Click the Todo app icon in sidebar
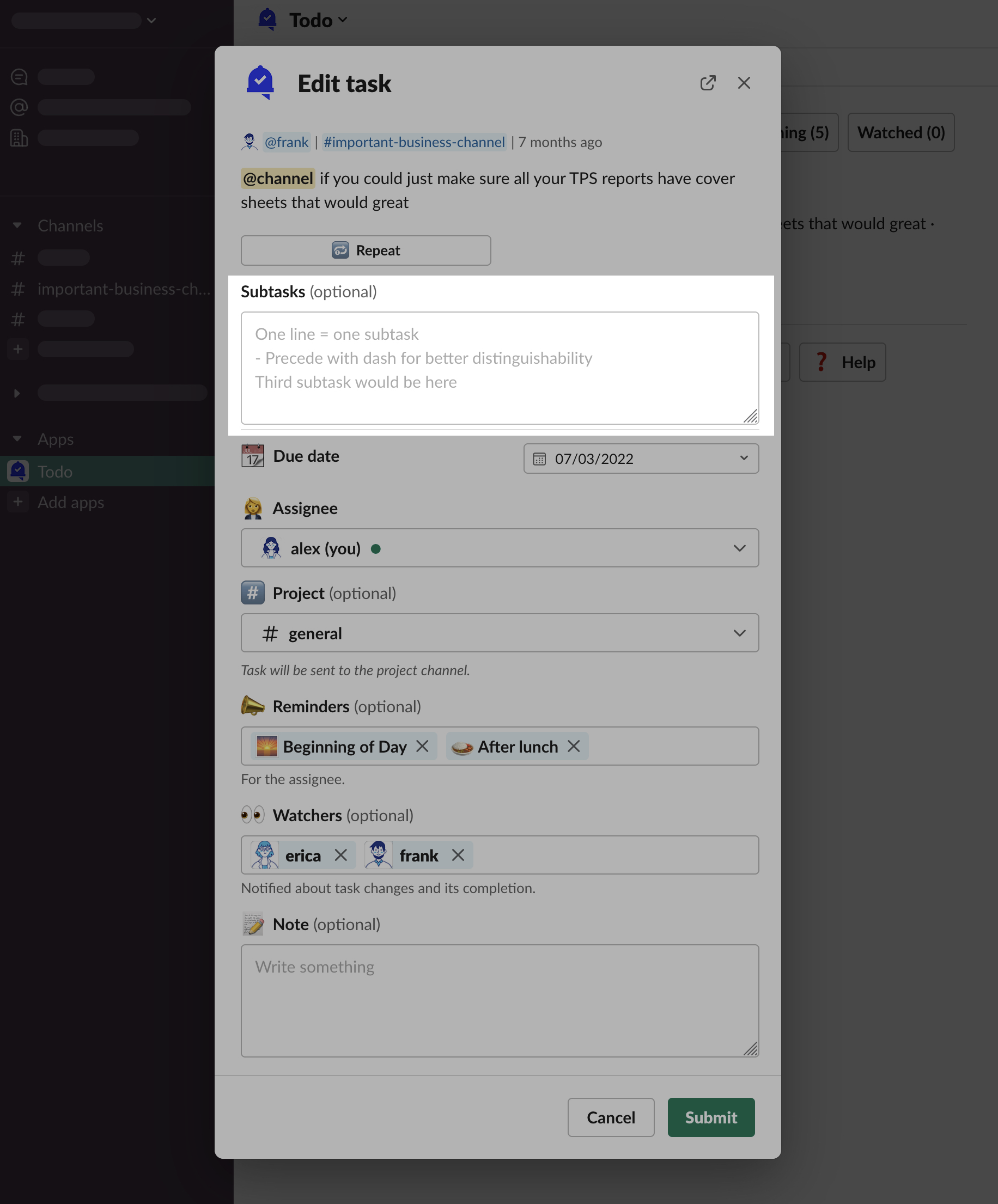 pos(19,471)
